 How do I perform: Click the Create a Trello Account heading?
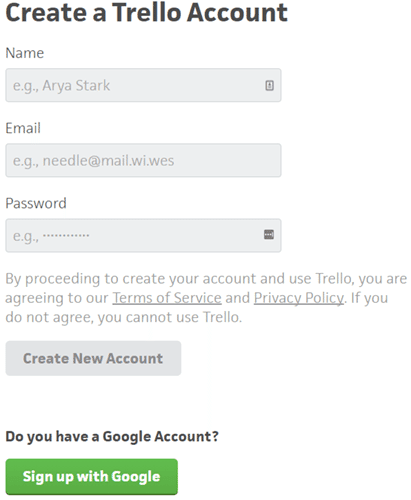[147, 13]
